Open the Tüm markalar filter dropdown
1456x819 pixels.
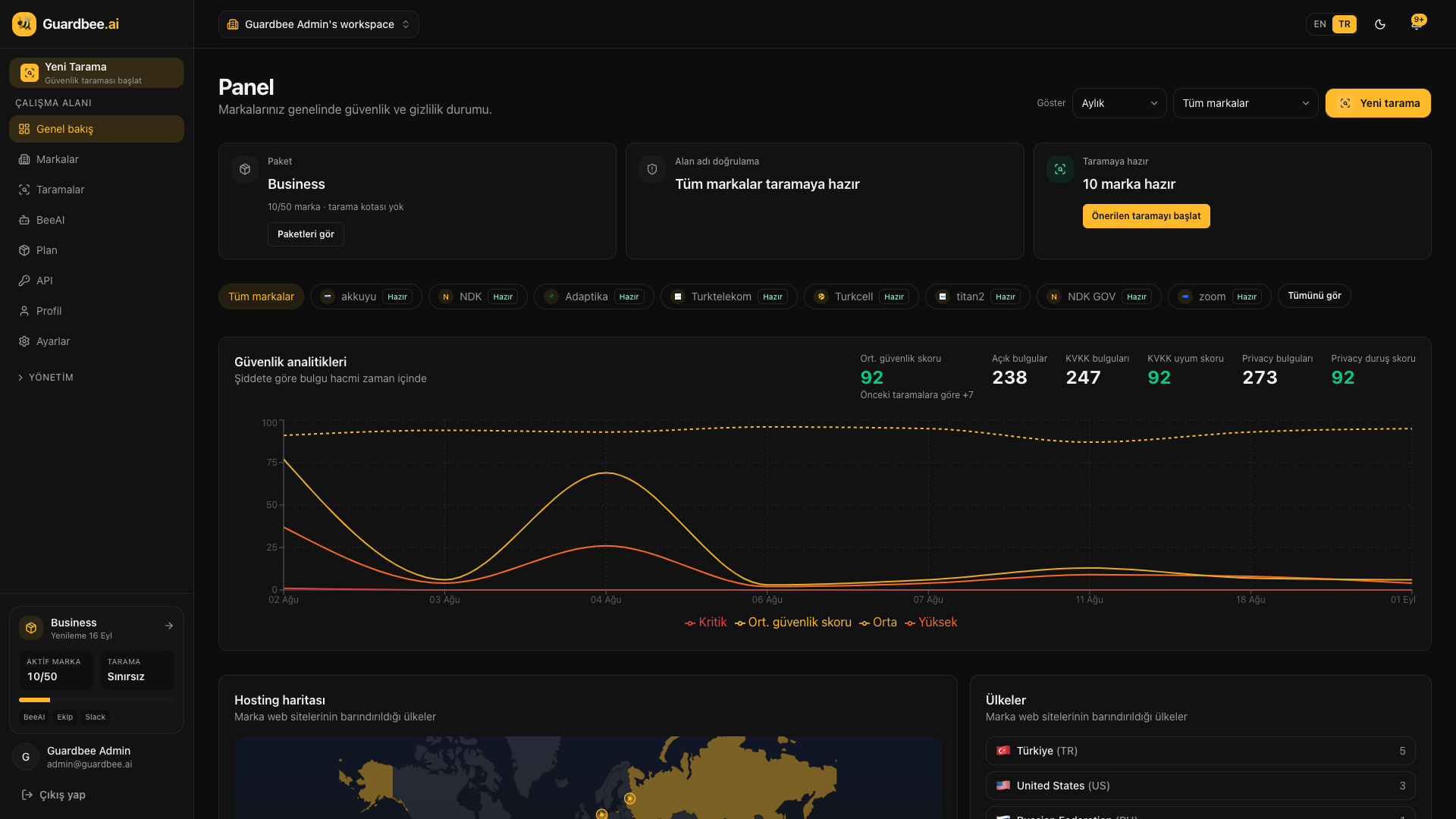click(x=1245, y=103)
